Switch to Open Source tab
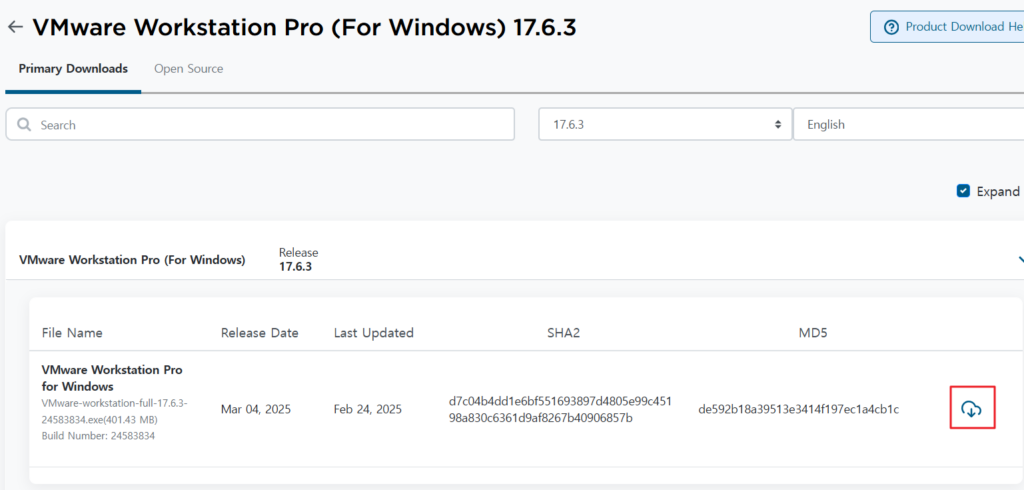This screenshot has height=490, width=1024. point(189,69)
